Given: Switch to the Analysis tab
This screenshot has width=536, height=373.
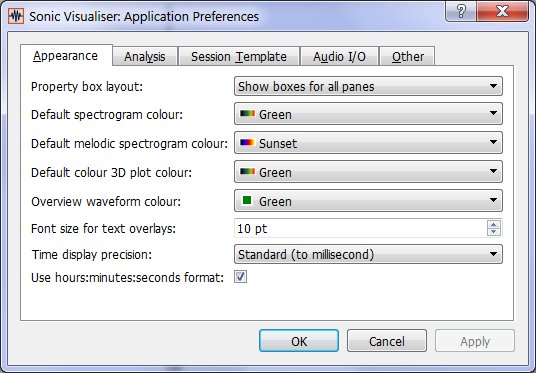Looking at the screenshot, I should click(145, 56).
